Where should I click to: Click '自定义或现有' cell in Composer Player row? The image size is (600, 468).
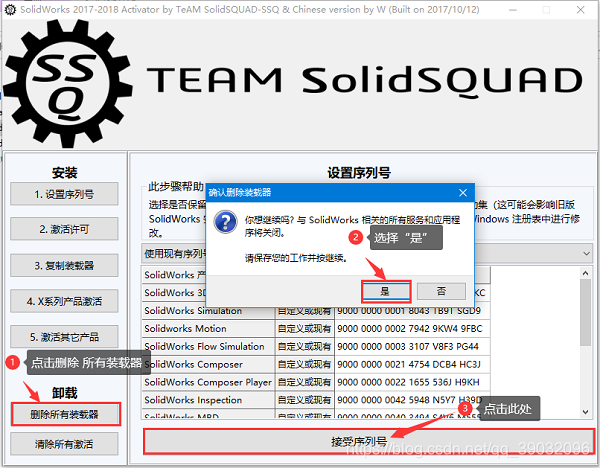(305, 382)
